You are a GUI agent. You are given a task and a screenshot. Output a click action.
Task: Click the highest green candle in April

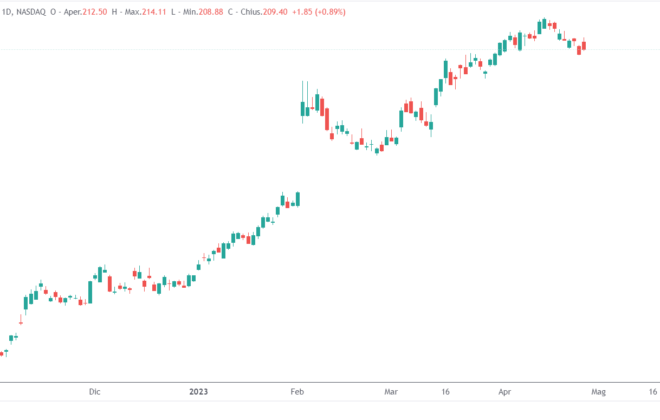click(x=541, y=25)
